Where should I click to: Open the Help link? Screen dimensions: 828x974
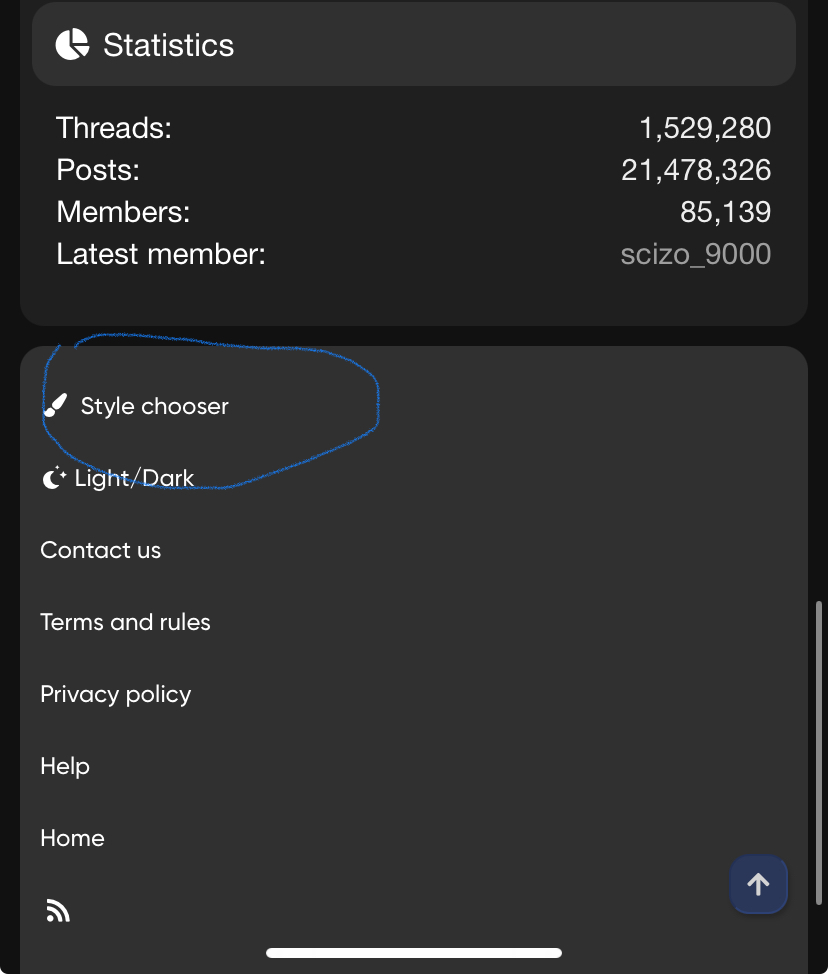65,766
